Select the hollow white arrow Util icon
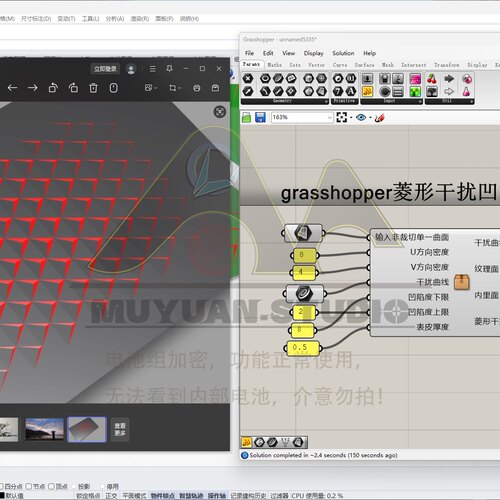This screenshot has width=500, height=500. click(x=449, y=91)
